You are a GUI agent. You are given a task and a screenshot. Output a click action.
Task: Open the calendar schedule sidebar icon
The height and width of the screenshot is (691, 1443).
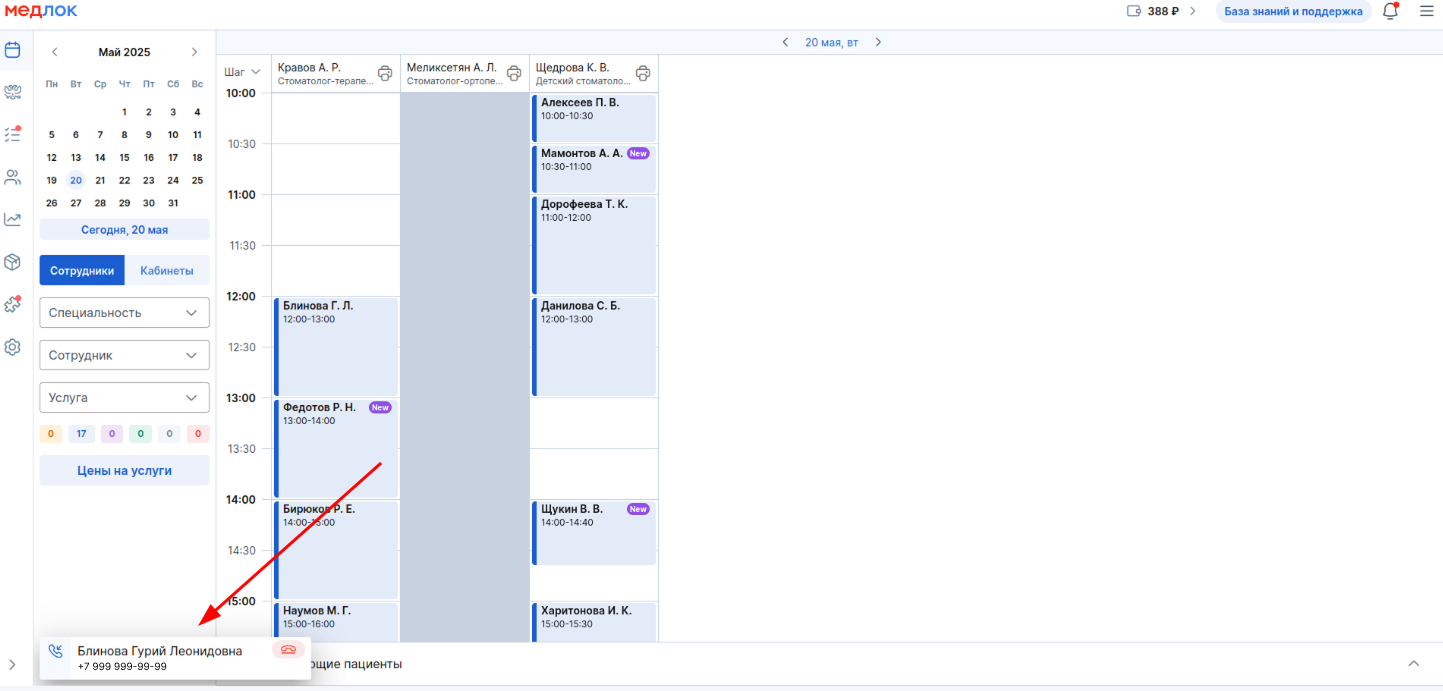tap(13, 50)
